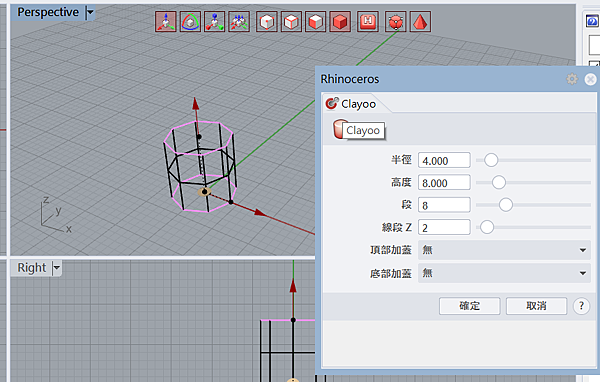600x382 pixels.
Task: Enable face selection mode cube icon
Action: [x=316, y=21]
